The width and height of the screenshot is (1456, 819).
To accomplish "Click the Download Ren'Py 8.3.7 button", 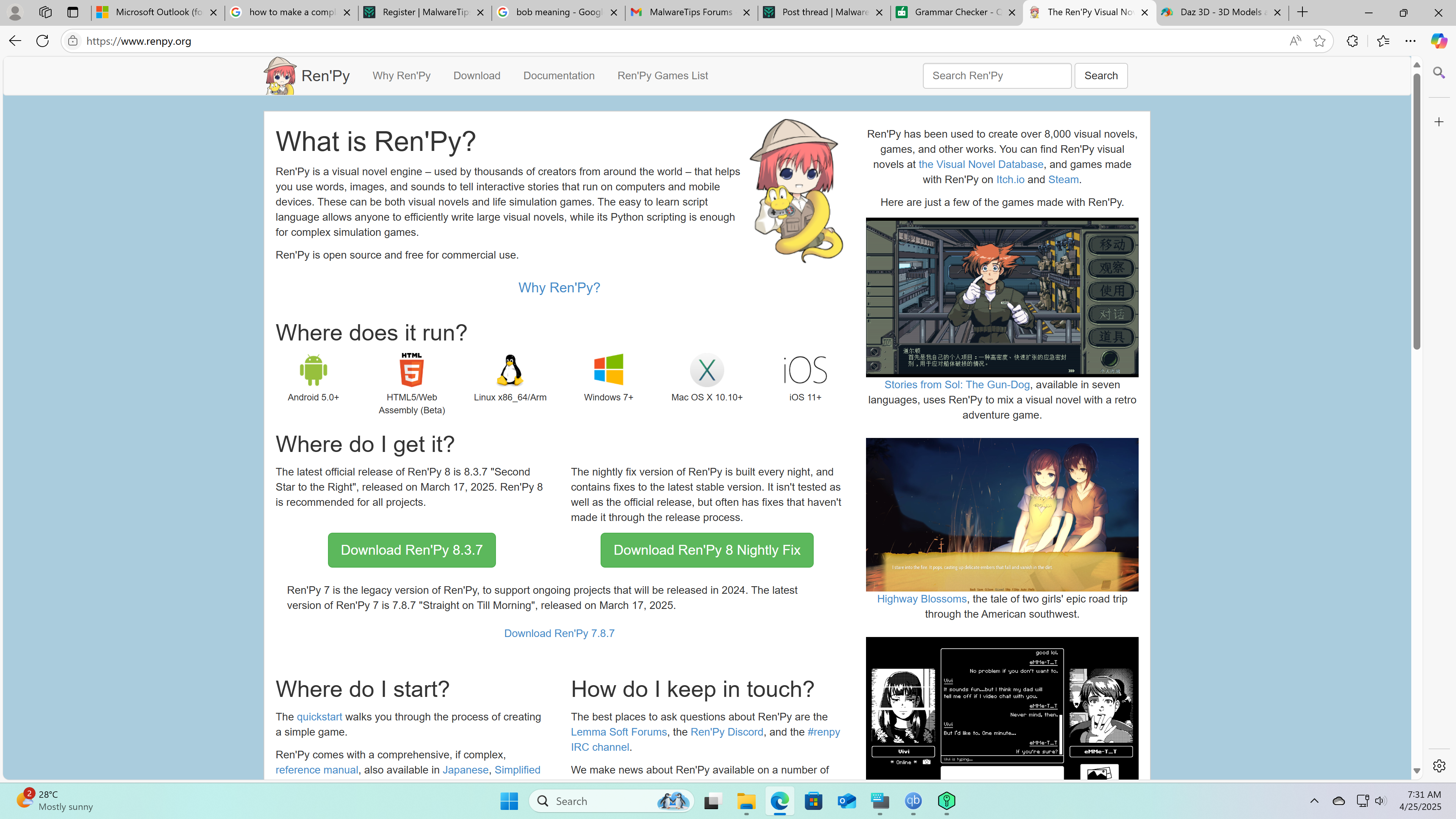I will click(411, 550).
